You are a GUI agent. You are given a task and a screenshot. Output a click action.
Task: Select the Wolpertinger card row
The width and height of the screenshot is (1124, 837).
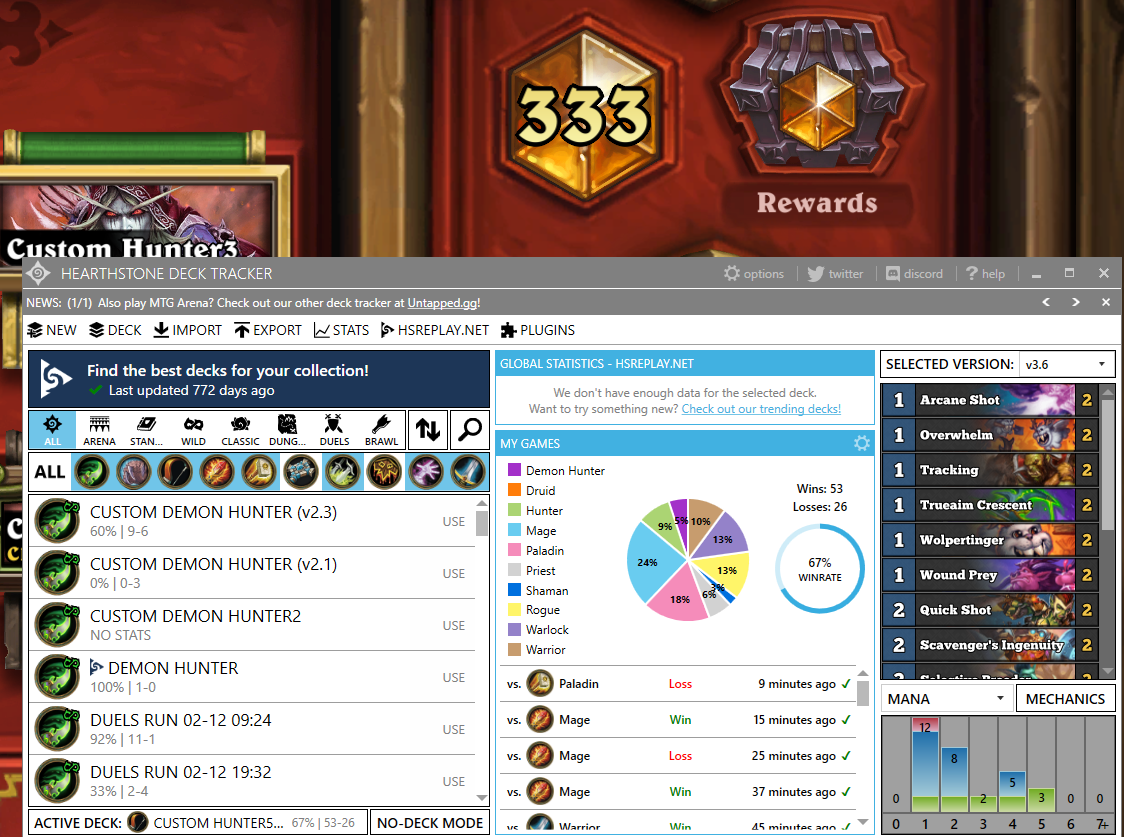pyautogui.click(x=990, y=540)
